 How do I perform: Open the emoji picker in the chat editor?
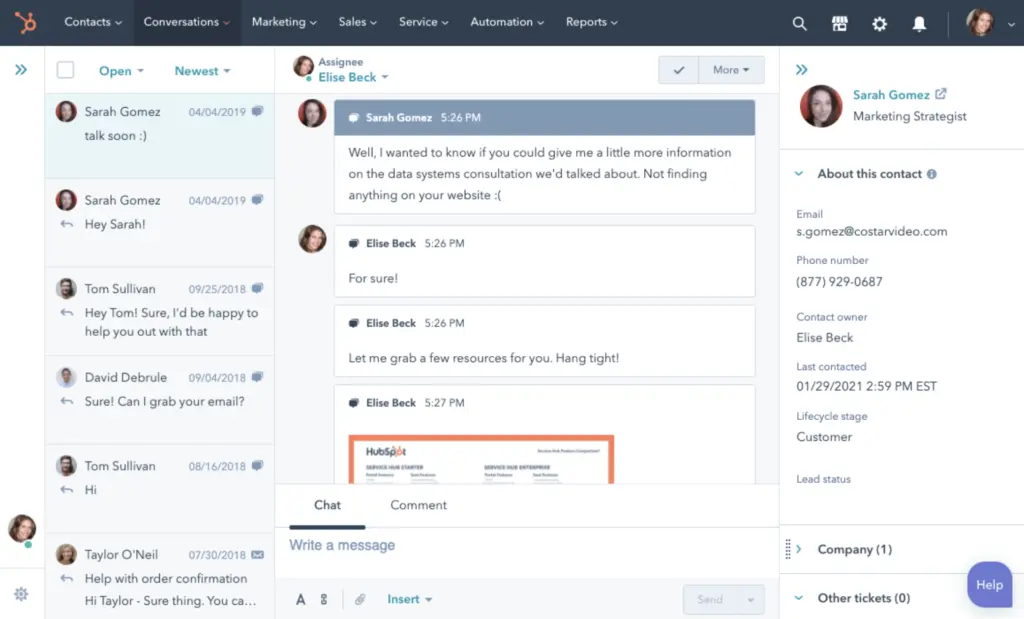pos(323,598)
